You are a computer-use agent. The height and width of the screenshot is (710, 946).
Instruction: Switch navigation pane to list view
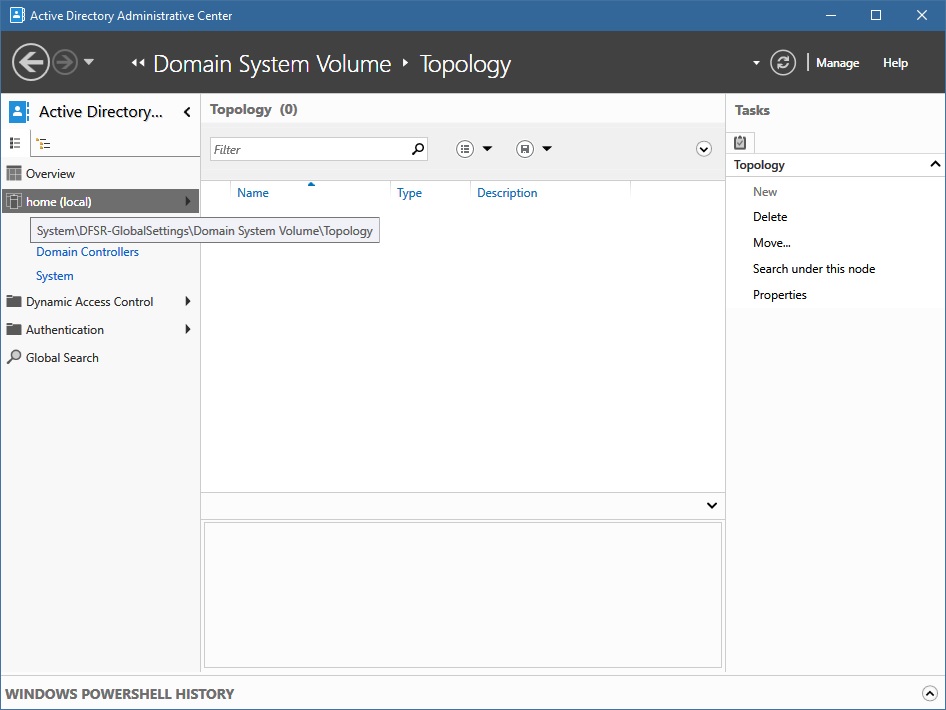click(15, 144)
